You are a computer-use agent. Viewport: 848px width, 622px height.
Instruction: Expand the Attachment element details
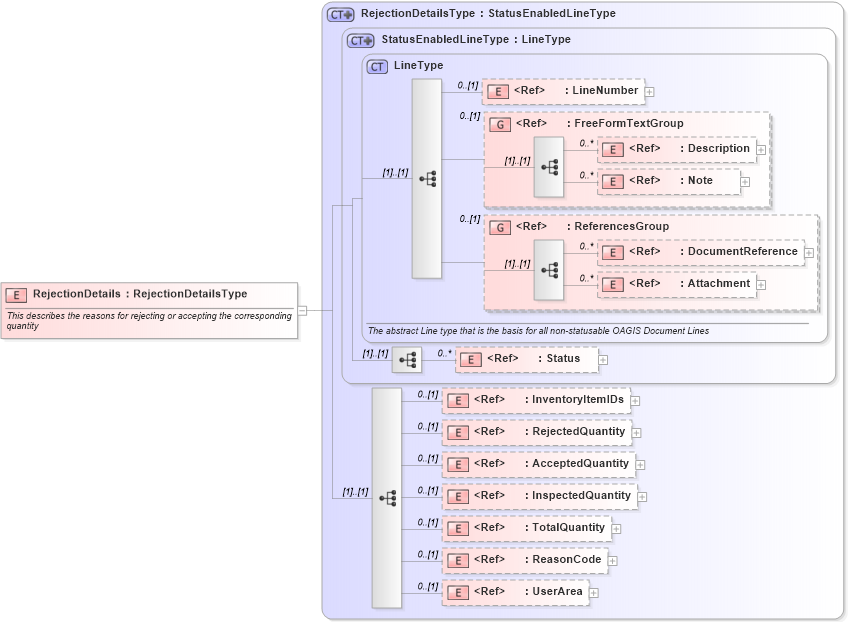[x=762, y=284]
